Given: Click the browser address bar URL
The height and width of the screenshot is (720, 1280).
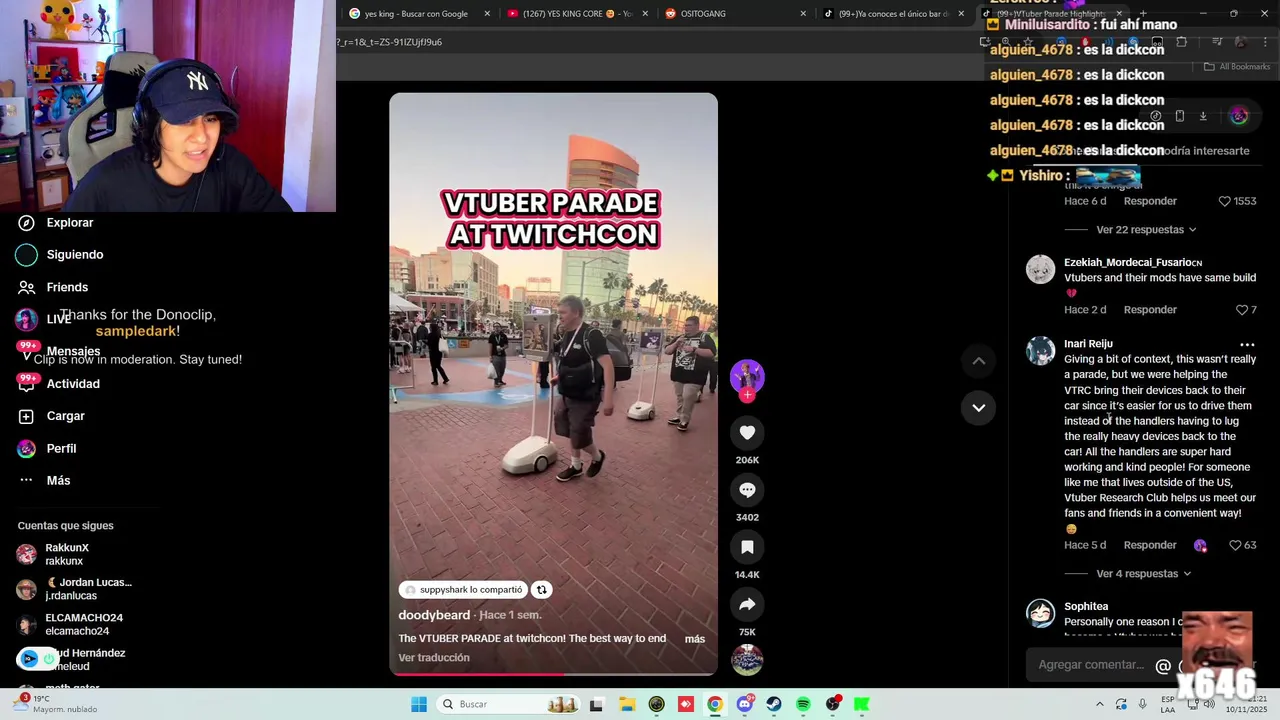Looking at the screenshot, I should 390,42.
